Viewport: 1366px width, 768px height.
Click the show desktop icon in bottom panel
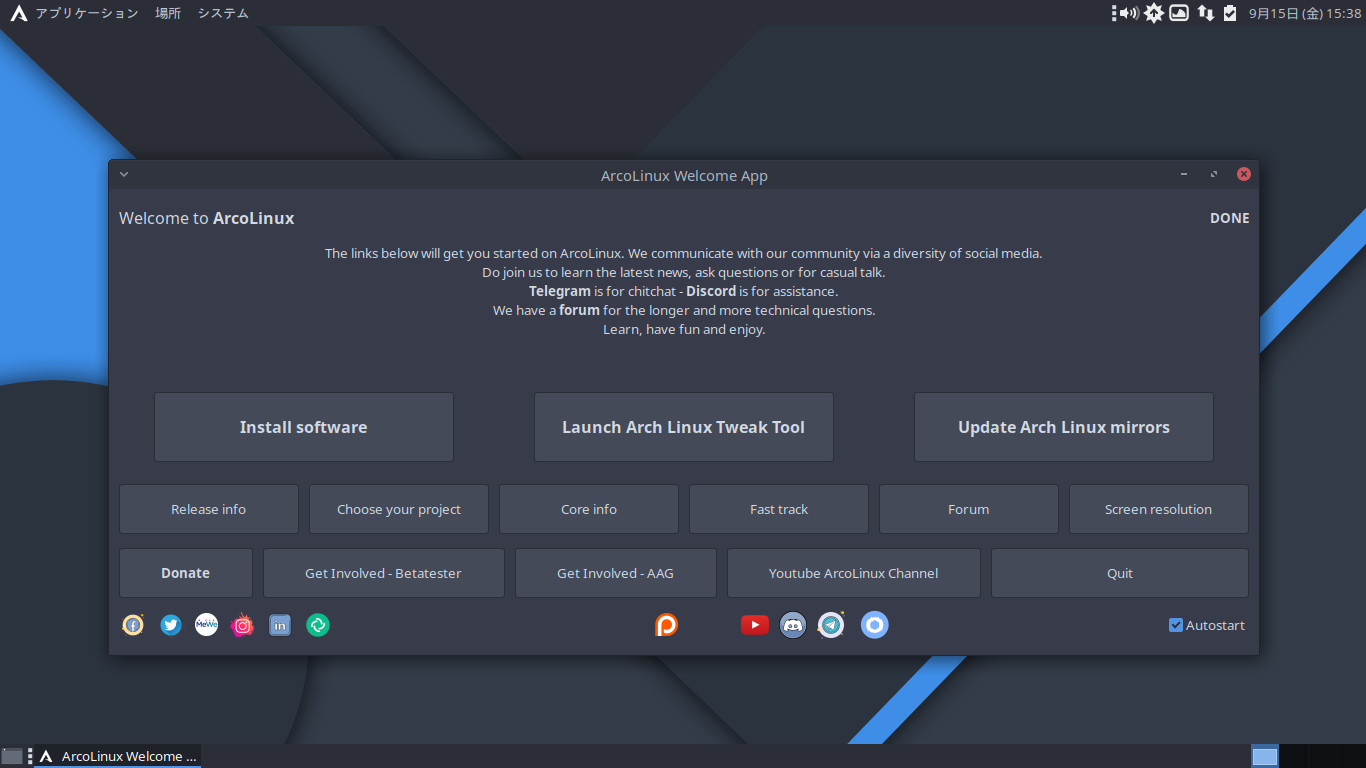click(x=12, y=756)
